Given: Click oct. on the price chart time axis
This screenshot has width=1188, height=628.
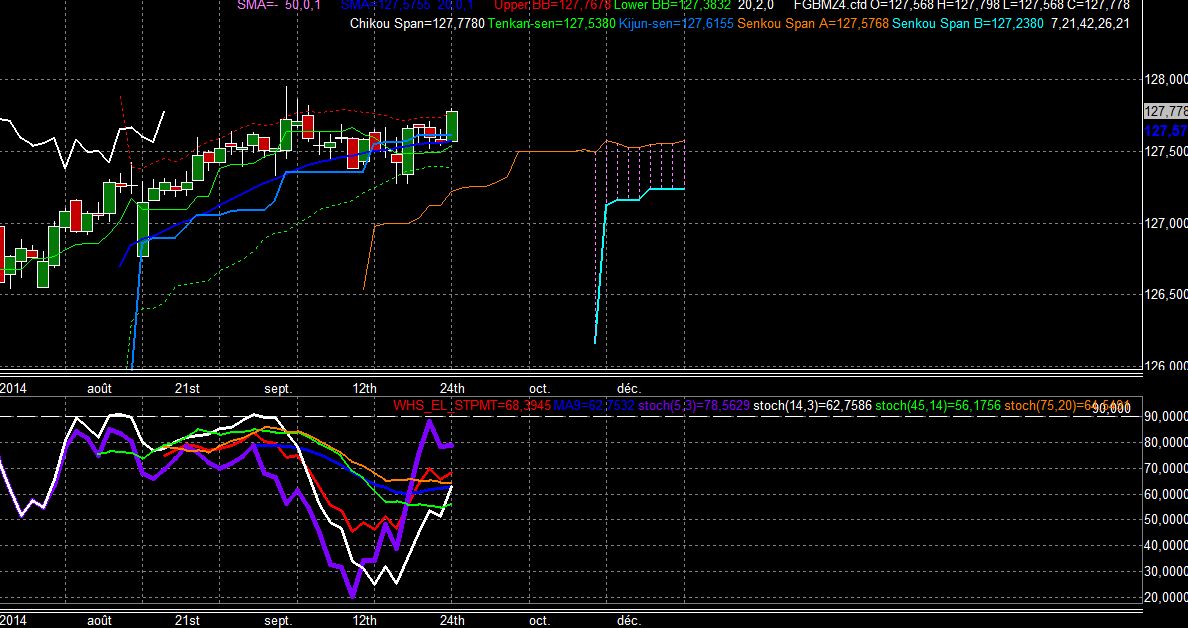Looking at the screenshot, I should 539,389.
